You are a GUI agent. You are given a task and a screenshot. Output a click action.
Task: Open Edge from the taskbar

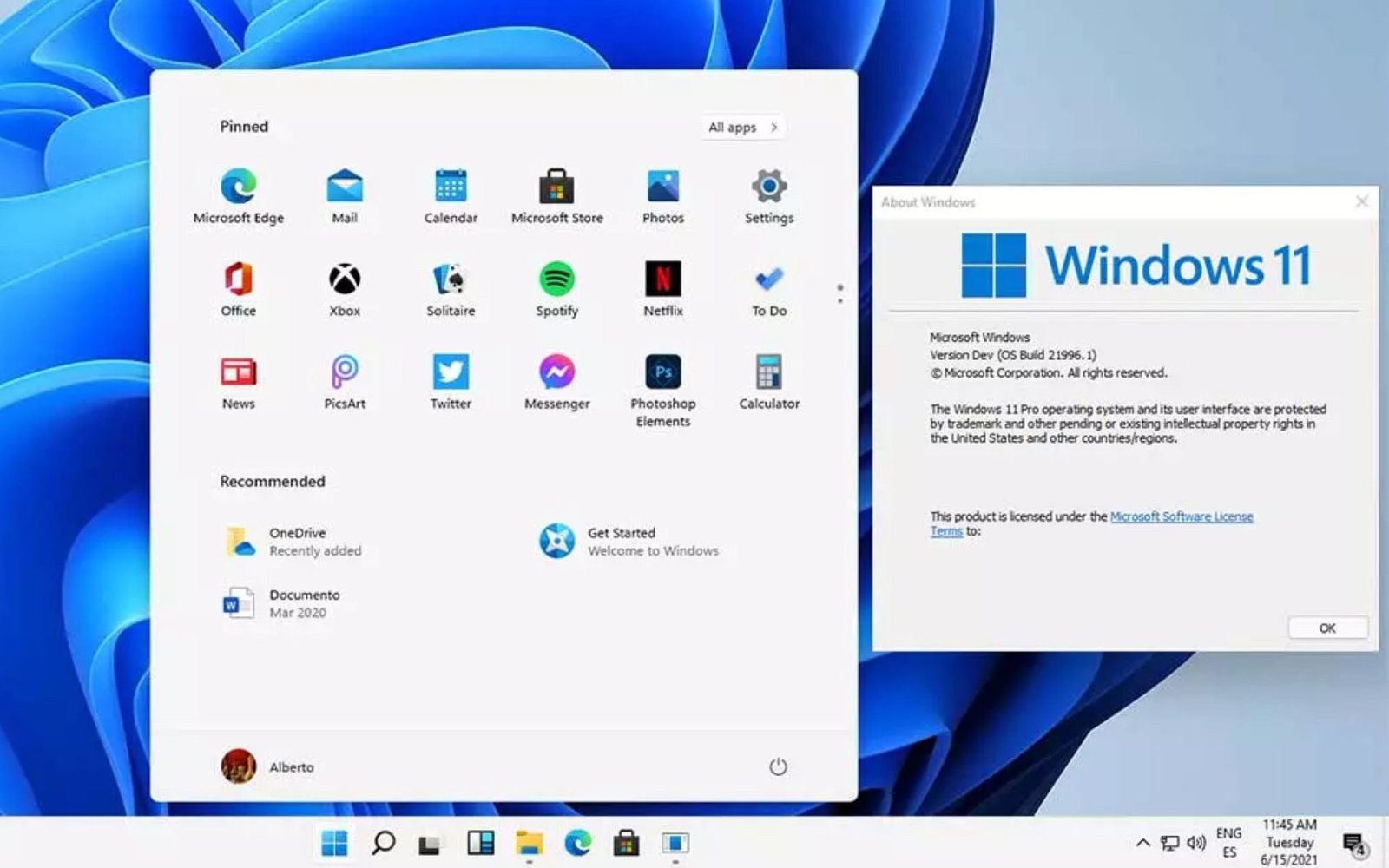pos(577,843)
